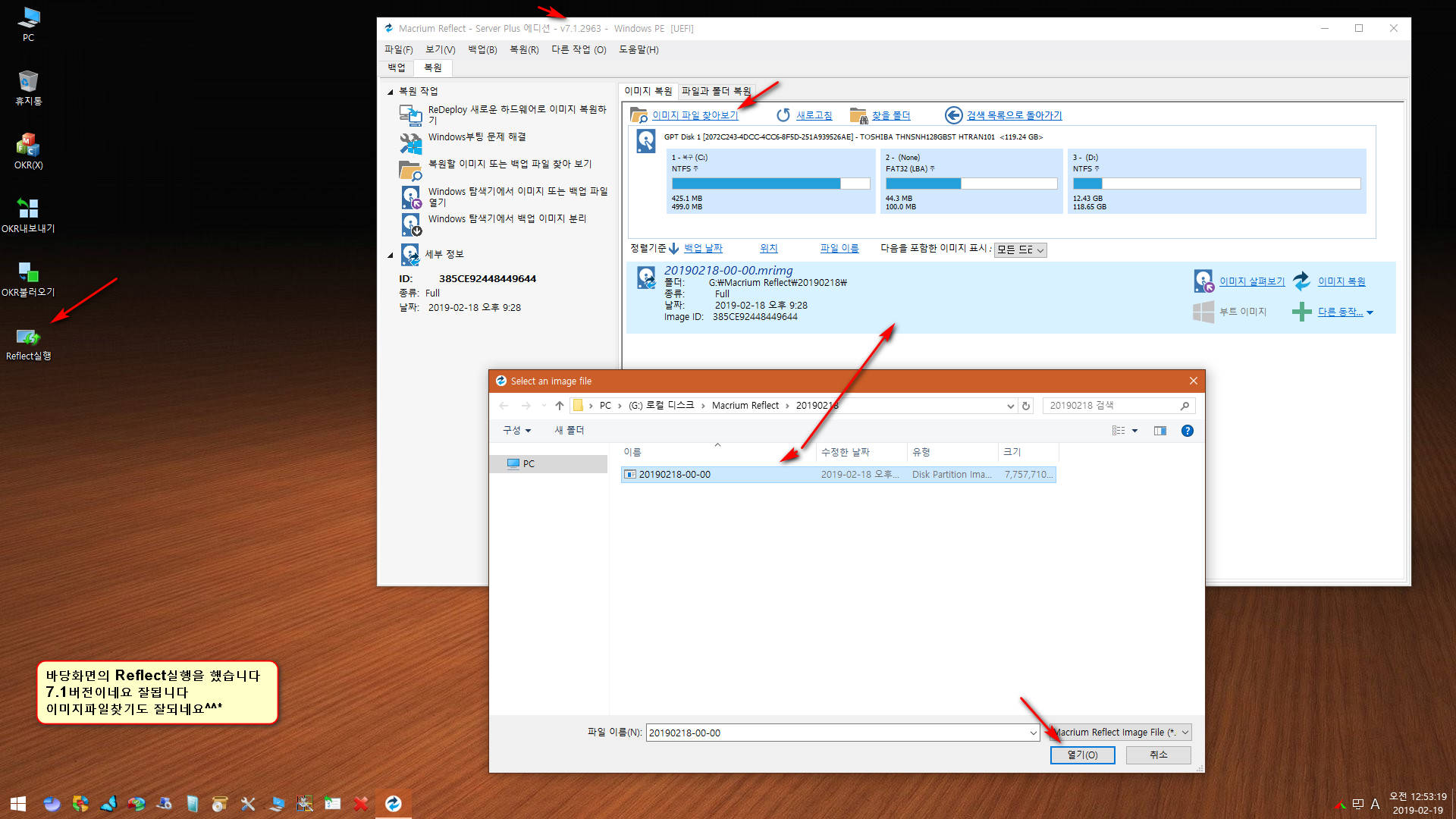Select the 20190218-00-00 file row
The width and height of the screenshot is (1456, 819).
838,475
